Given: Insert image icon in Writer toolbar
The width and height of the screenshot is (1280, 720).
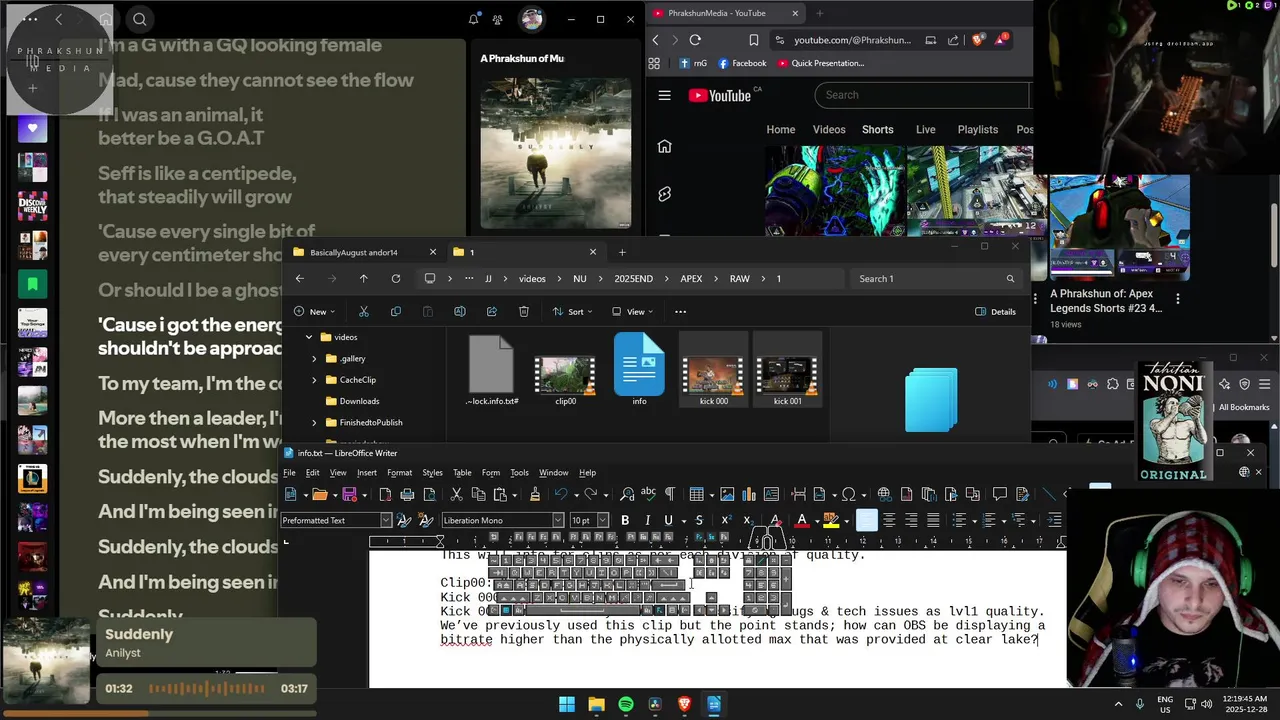Looking at the screenshot, I should [x=727, y=494].
